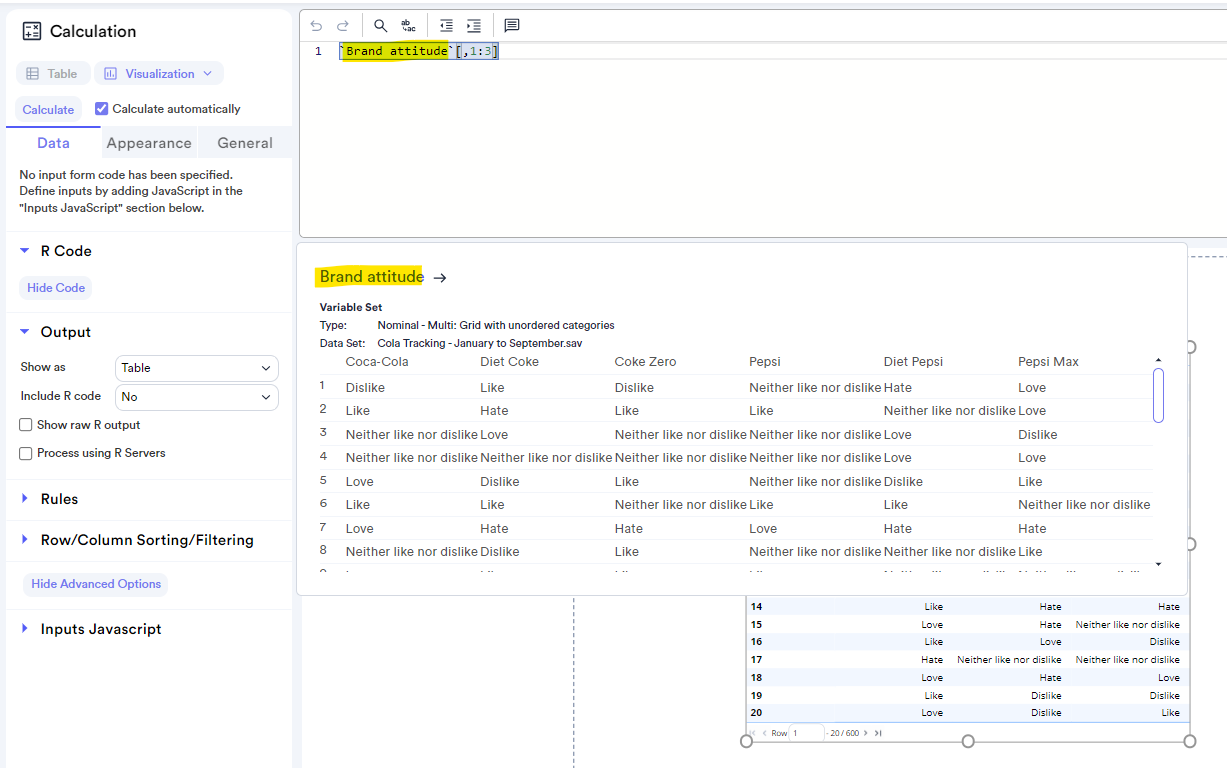Click the Add Comment icon in the toolbar
The width and height of the screenshot is (1227, 768).
(x=511, y=25)
